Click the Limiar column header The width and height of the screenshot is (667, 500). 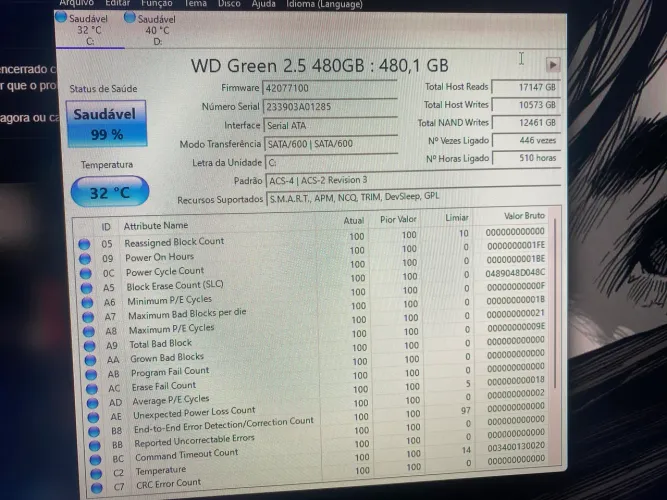coord(457,217)
